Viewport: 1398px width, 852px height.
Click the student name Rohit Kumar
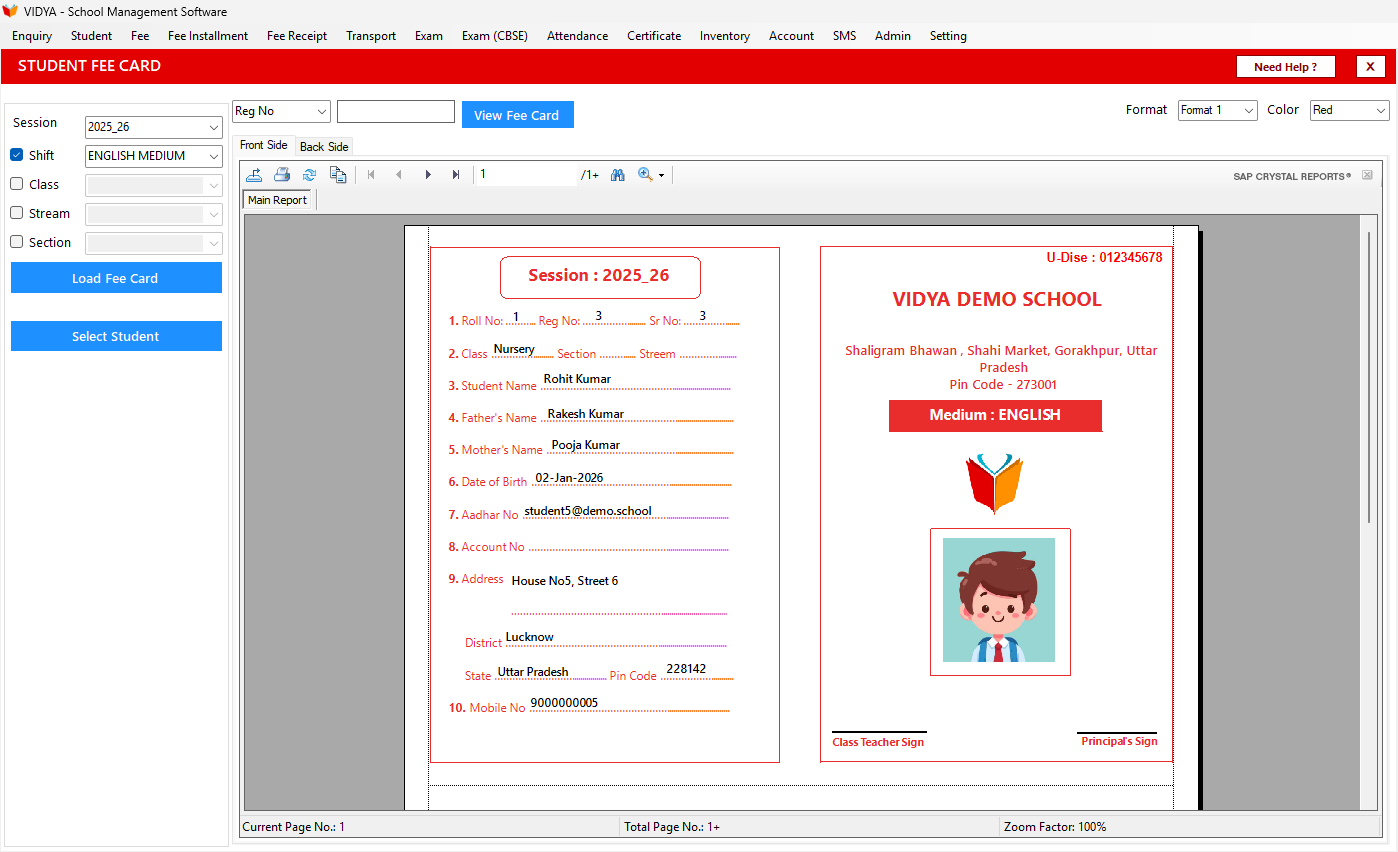[x=577, y=379]
